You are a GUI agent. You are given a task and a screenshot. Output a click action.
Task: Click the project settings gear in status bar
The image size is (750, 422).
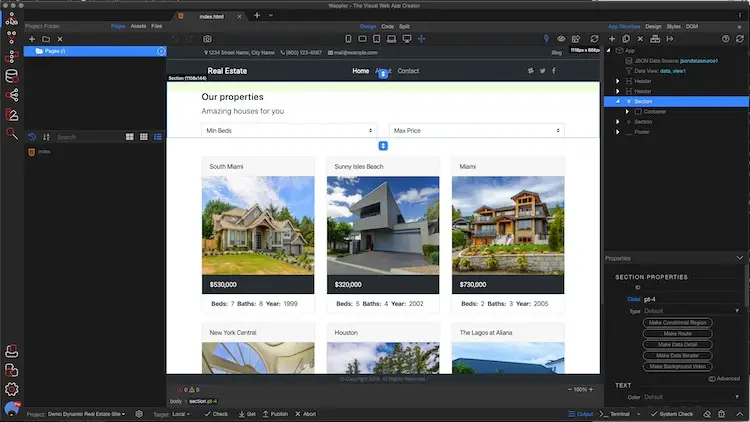(x=139, y=414)
